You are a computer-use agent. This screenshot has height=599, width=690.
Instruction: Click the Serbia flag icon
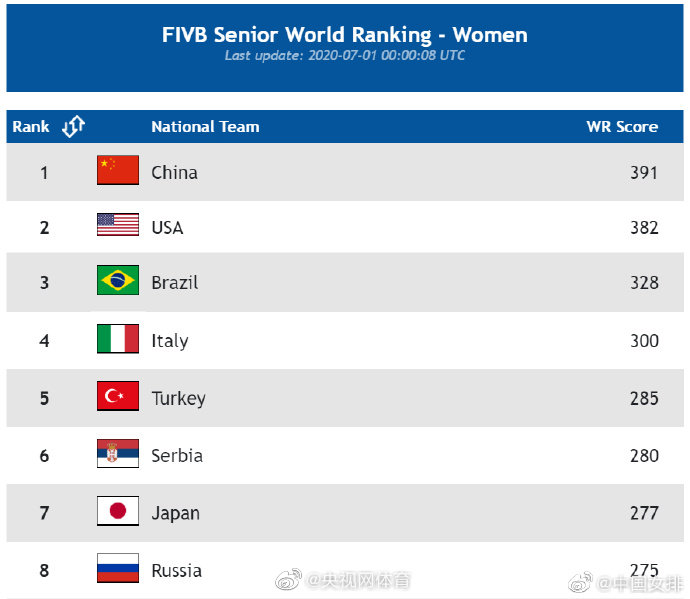(118, 453)
